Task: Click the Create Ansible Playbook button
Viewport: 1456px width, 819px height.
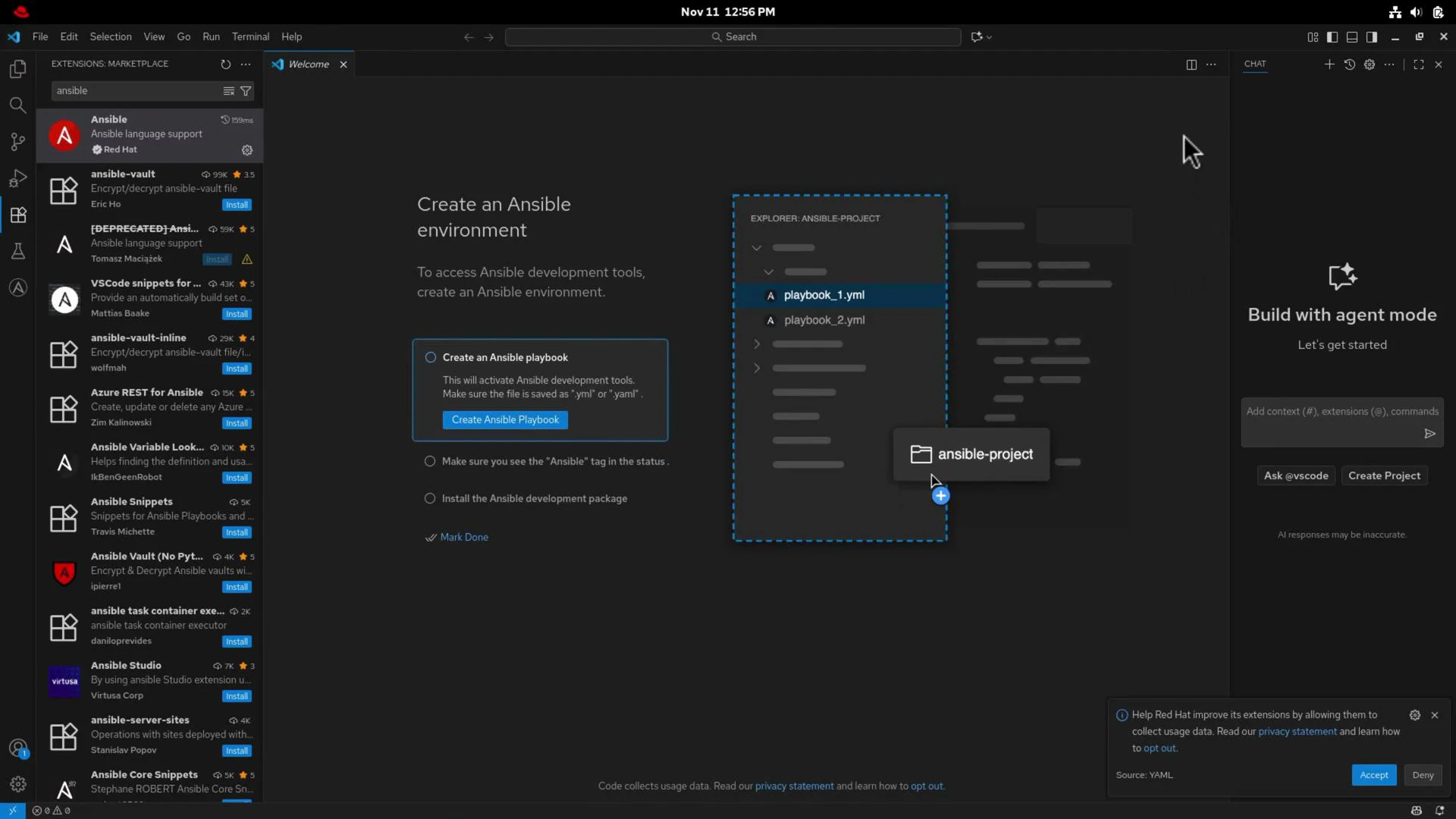Action: click(x=504, y=419)
